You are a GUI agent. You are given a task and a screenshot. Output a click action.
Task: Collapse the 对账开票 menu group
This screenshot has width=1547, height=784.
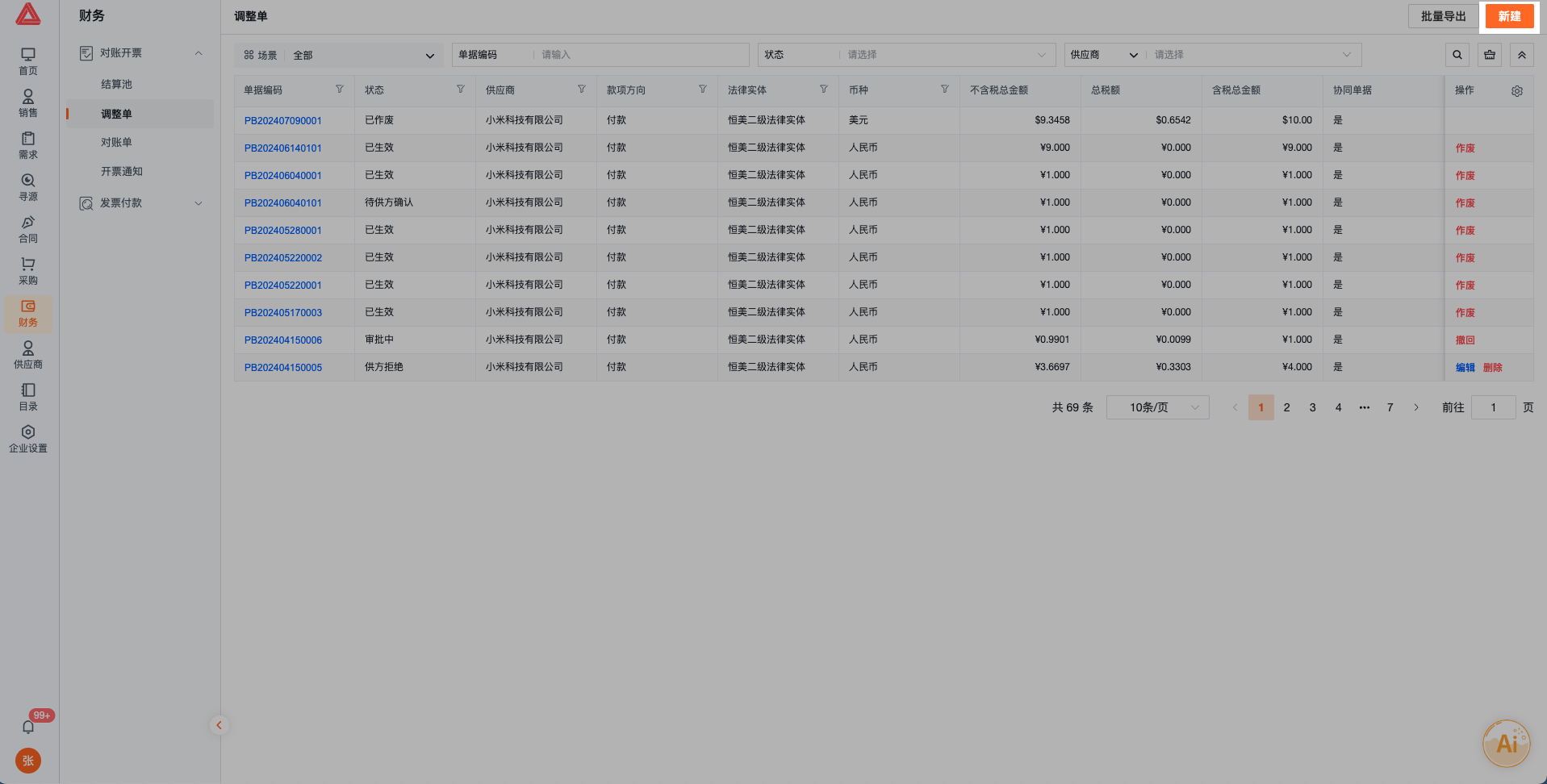coord(140,53)
